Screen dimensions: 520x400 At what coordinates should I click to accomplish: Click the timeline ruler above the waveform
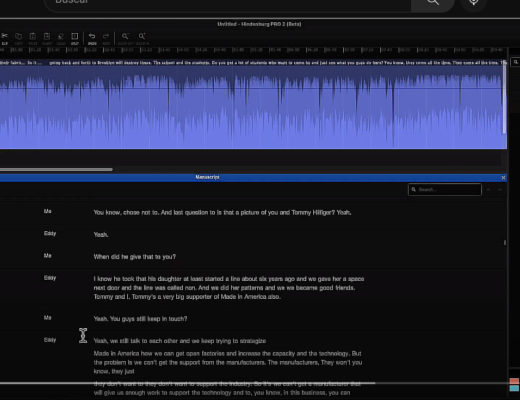point(253,50)
